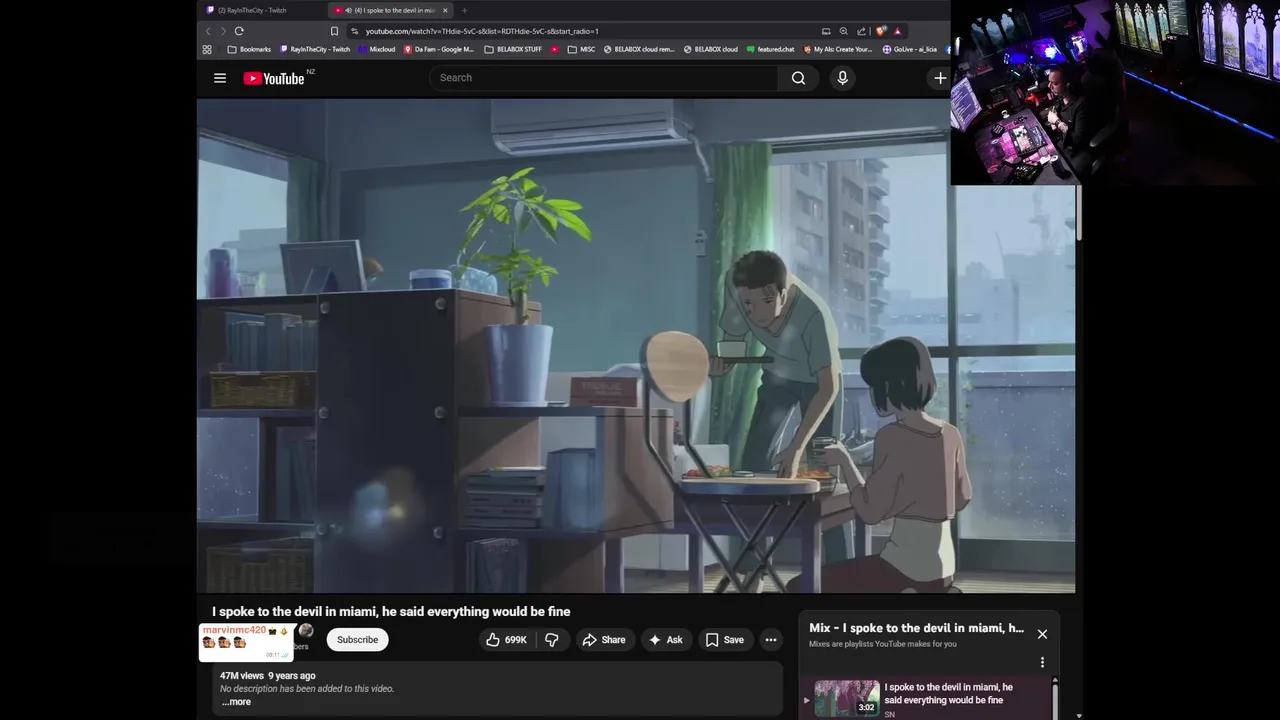1280x720 pixels.
Task: Reload the YouTube page
Action: tap(239, 31)
